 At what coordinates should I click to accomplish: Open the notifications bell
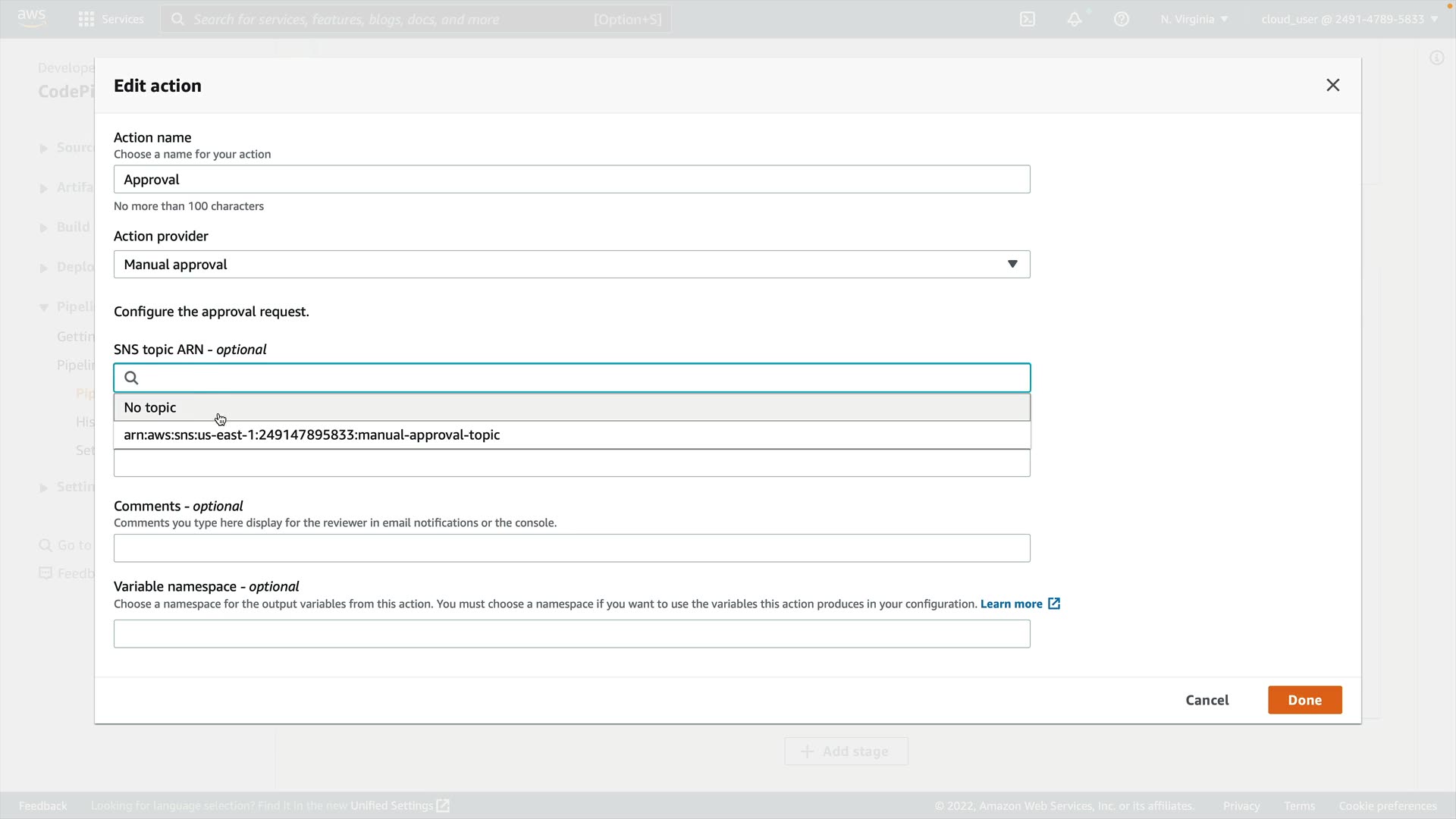(1075, 19)
